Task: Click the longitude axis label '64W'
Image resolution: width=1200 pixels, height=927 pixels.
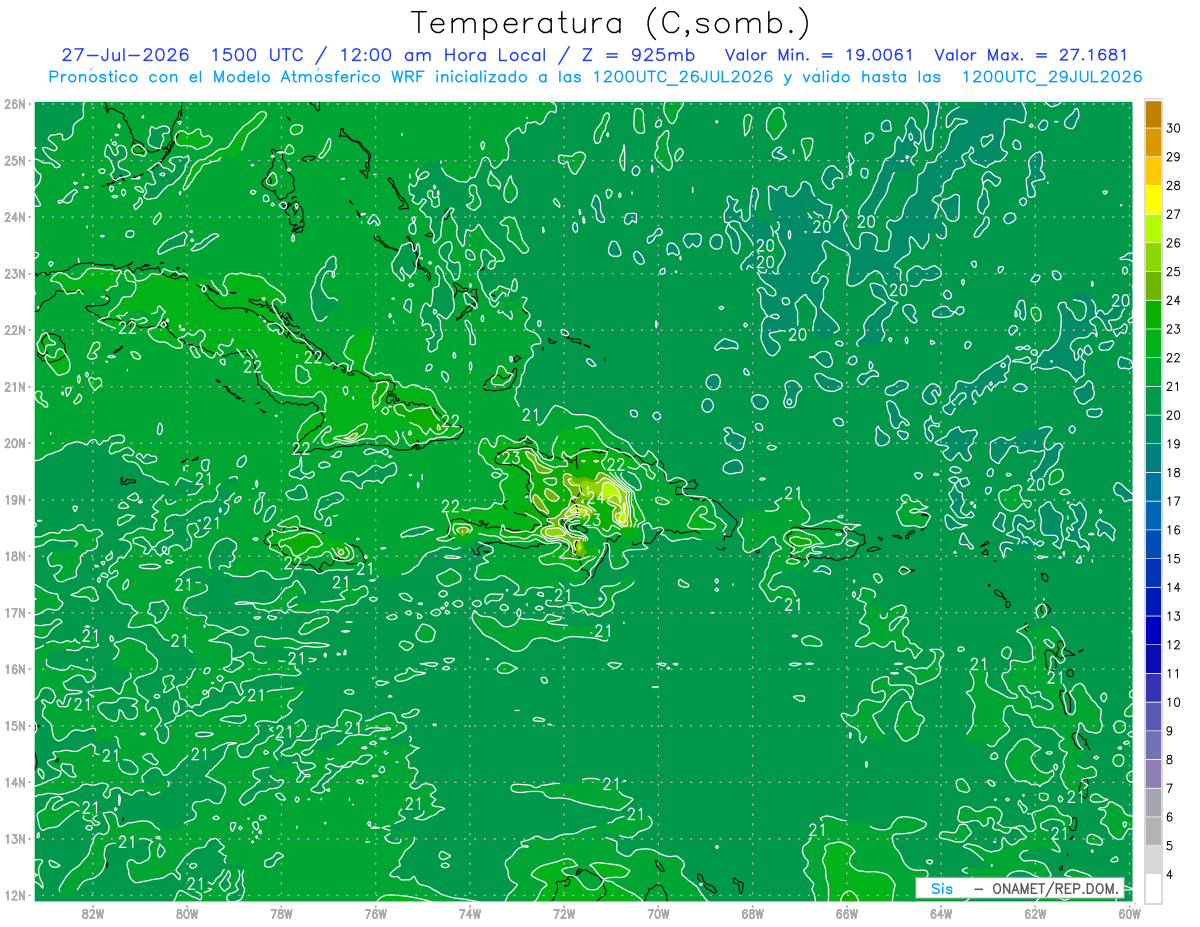Action: (941, 913)
